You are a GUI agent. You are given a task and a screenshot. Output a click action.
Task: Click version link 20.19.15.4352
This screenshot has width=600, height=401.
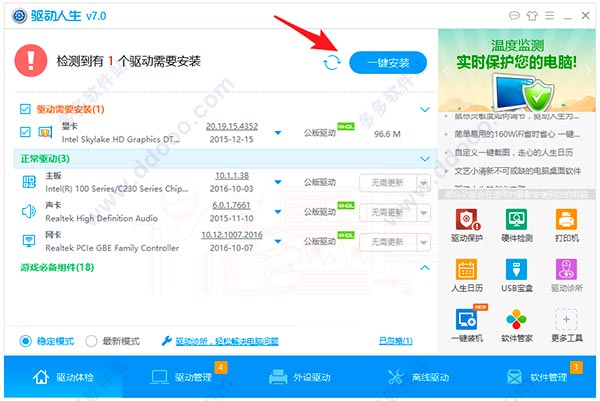point(232,126)
